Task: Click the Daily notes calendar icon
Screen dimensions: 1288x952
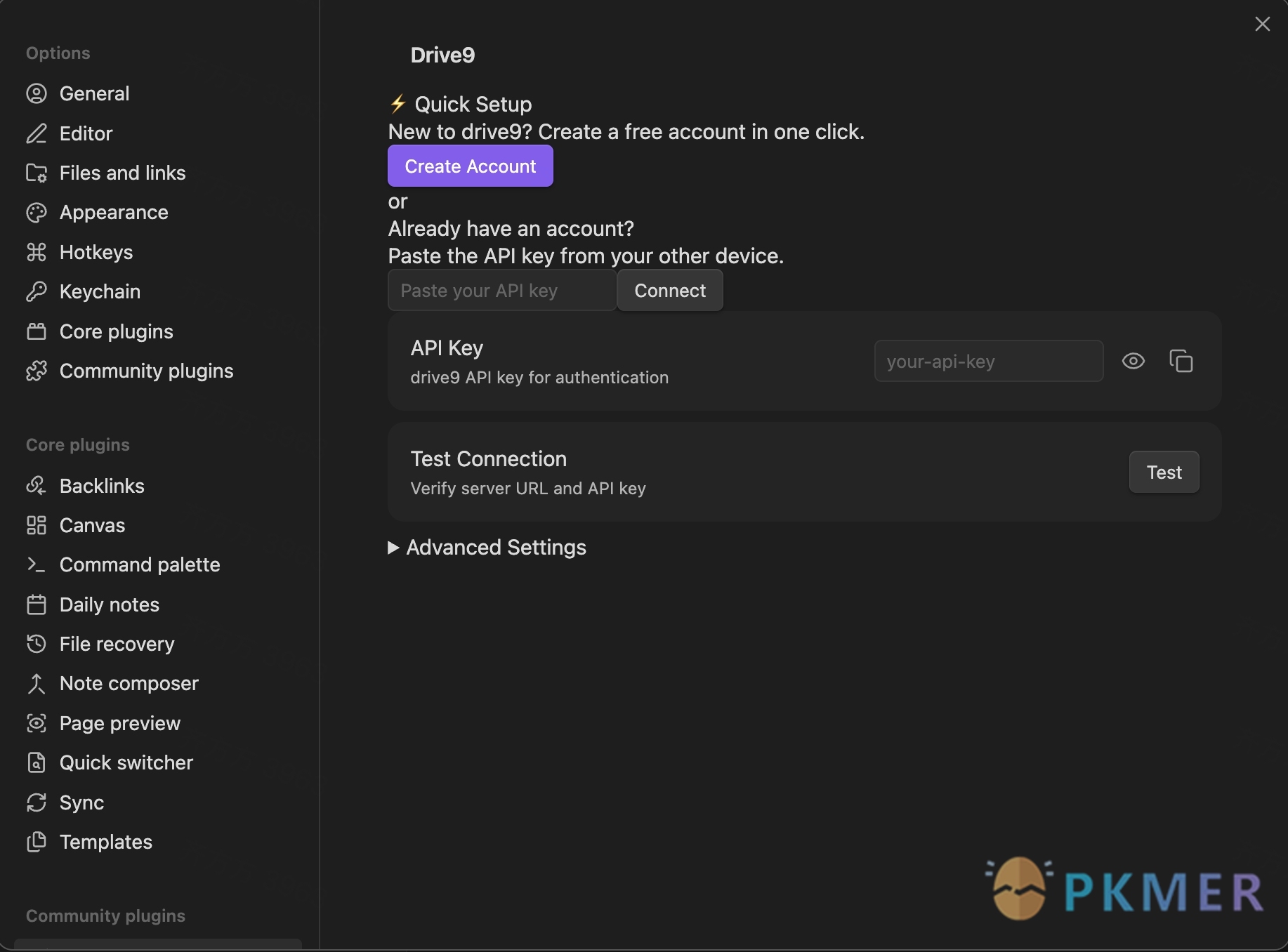Action: (x=37, y=604)
